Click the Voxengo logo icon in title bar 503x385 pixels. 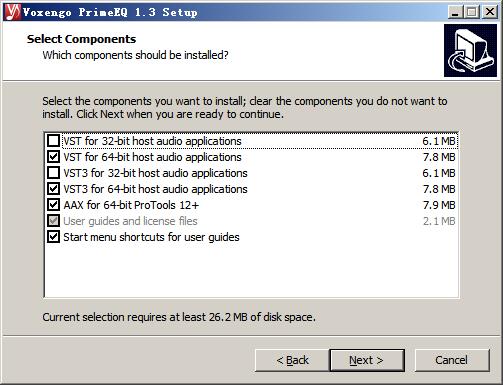click(x=13, y=12)
